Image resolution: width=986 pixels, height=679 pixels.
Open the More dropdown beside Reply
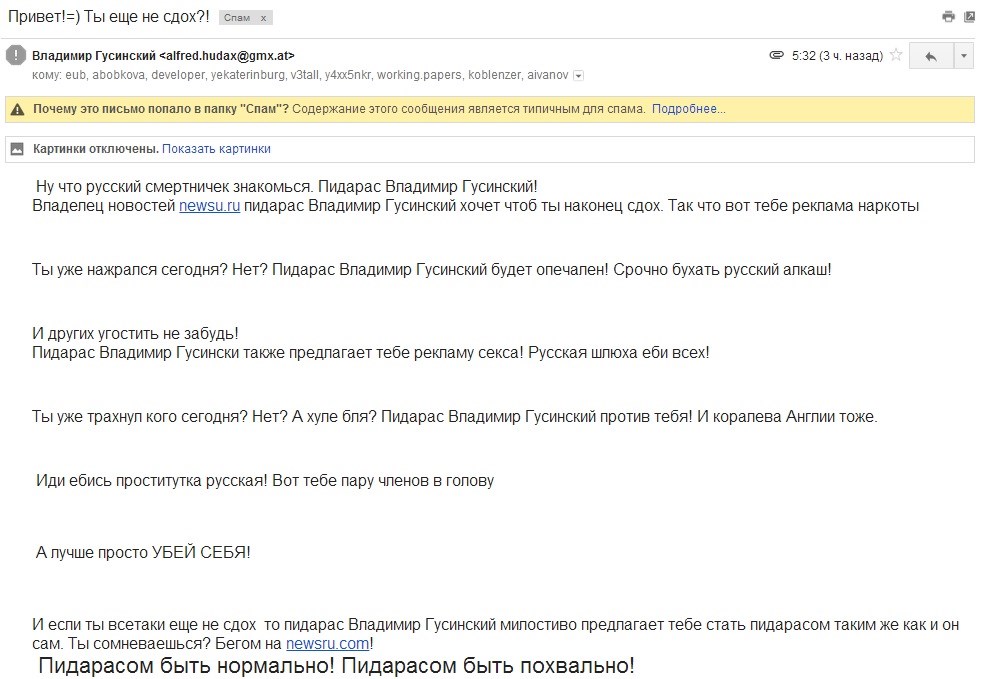pyautogui.click(x=963, y=56)
